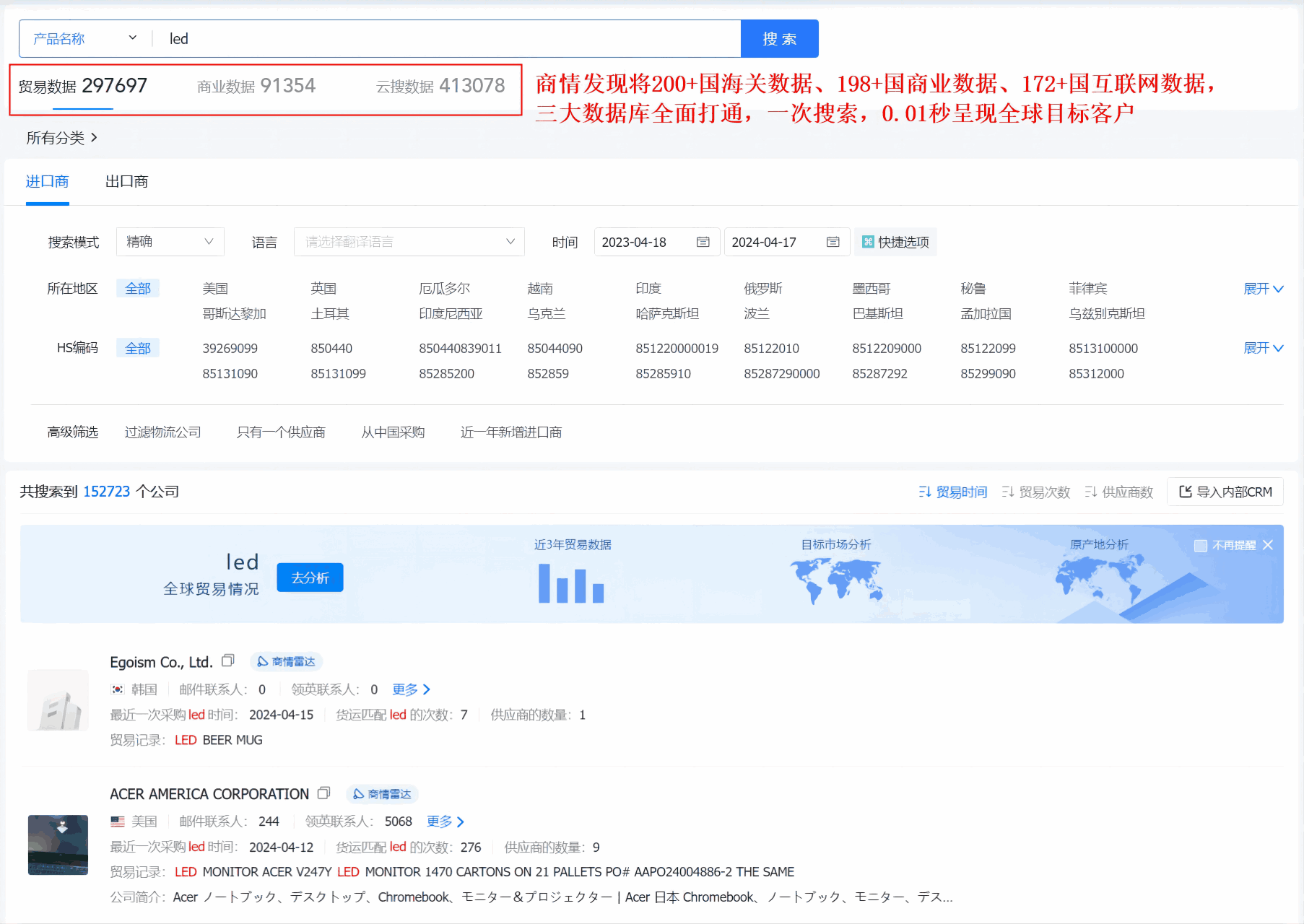Screen dimensions: 1304x924
Task: Click copy icon beside ACER AMERICA CORPORATION
Action: coord(323,793)
